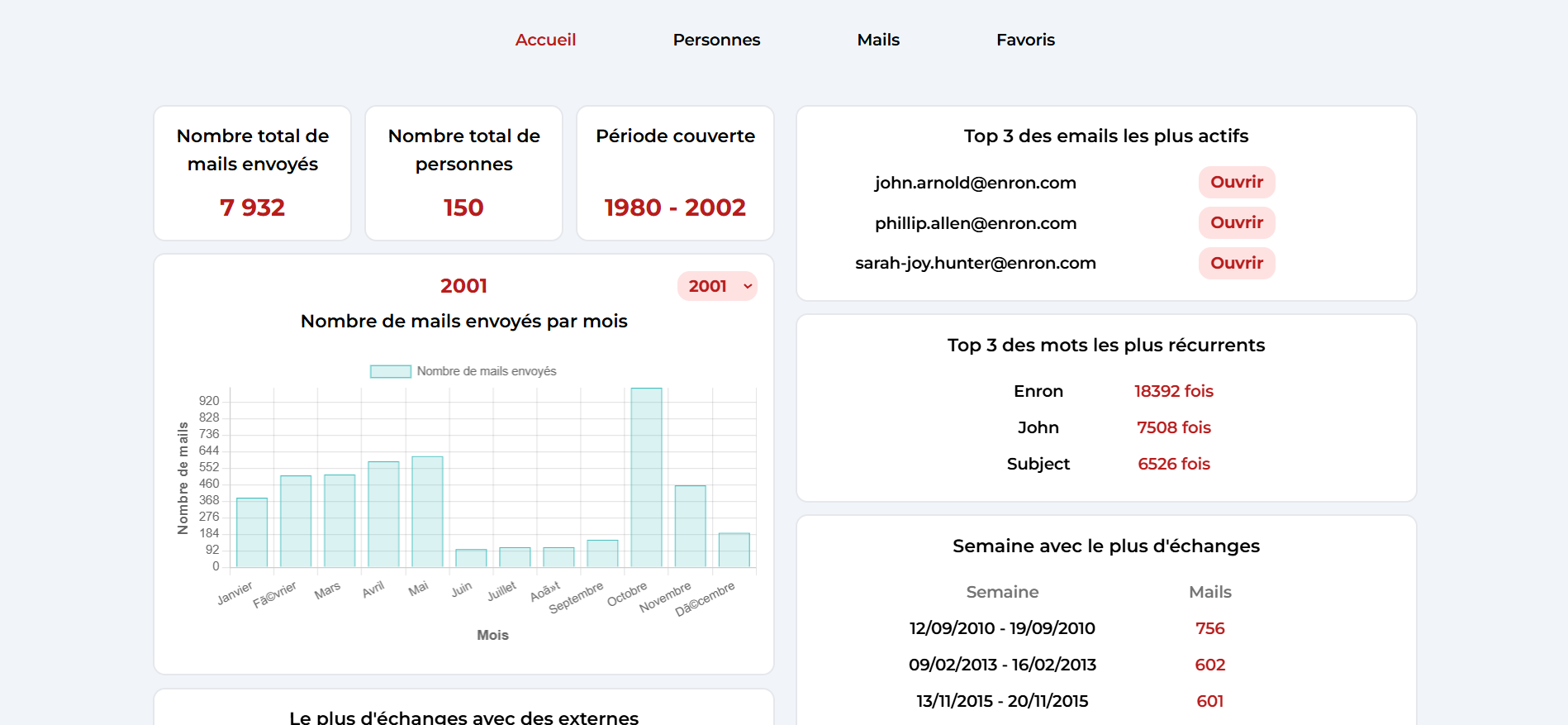Click the 'Top 3 des mots les plus récurrents' heading
Image resolution: width=1568 pixels, height=725 pixels.
1106,345
